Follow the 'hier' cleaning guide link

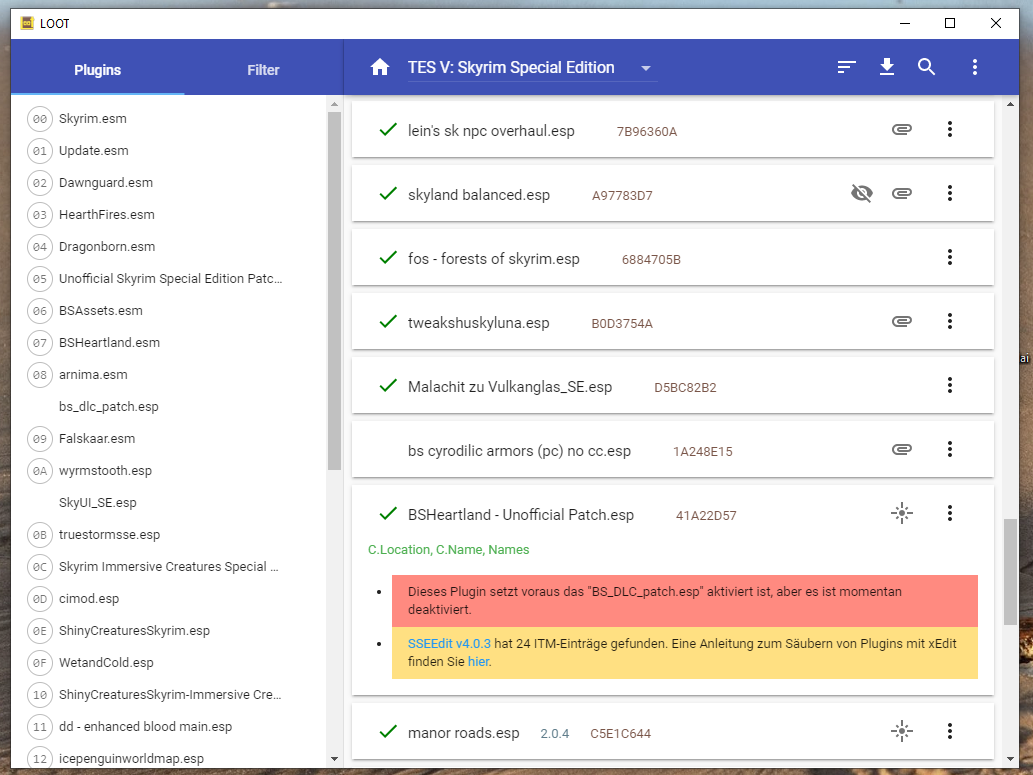coord(478,661)
